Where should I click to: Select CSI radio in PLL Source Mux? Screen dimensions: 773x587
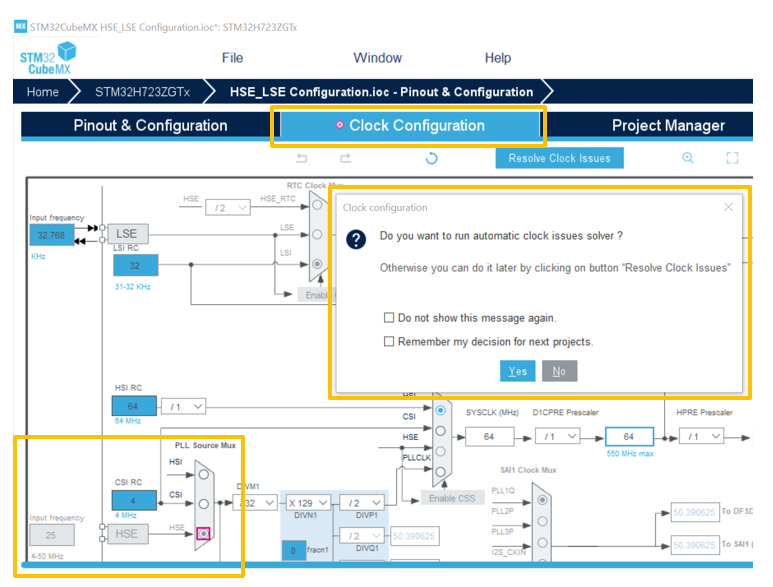click(204, 504)
